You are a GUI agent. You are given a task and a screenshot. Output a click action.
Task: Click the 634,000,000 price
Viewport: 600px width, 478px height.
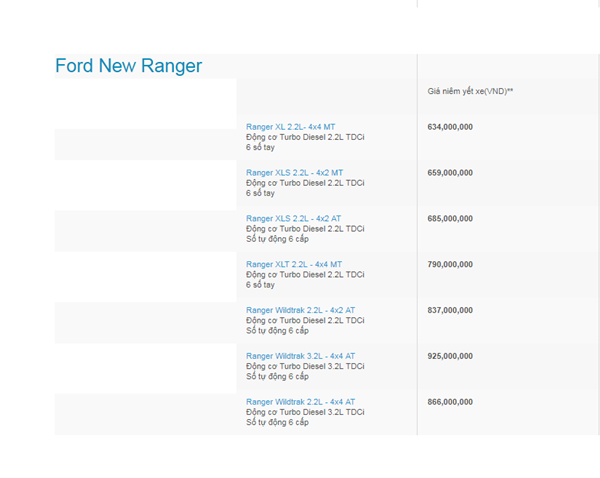450,127
